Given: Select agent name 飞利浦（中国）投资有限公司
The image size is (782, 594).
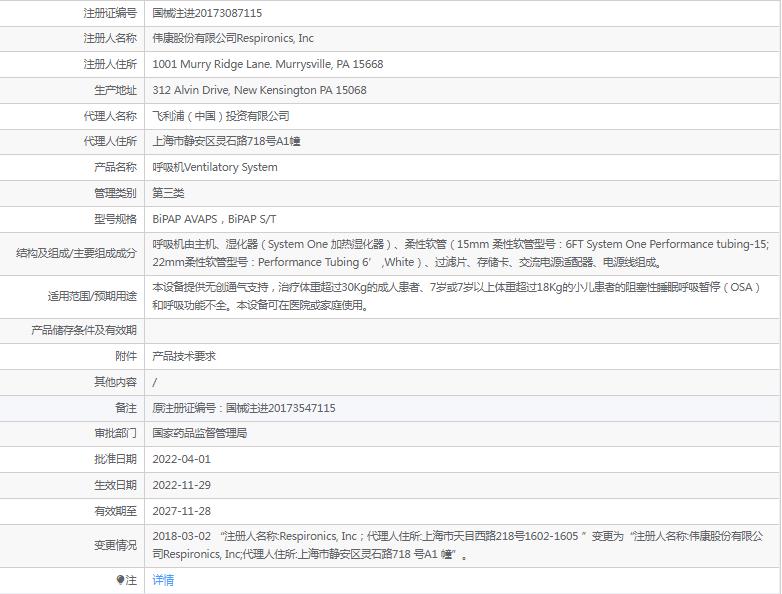Looking at the screenshot, I should [x=221, y=116].
